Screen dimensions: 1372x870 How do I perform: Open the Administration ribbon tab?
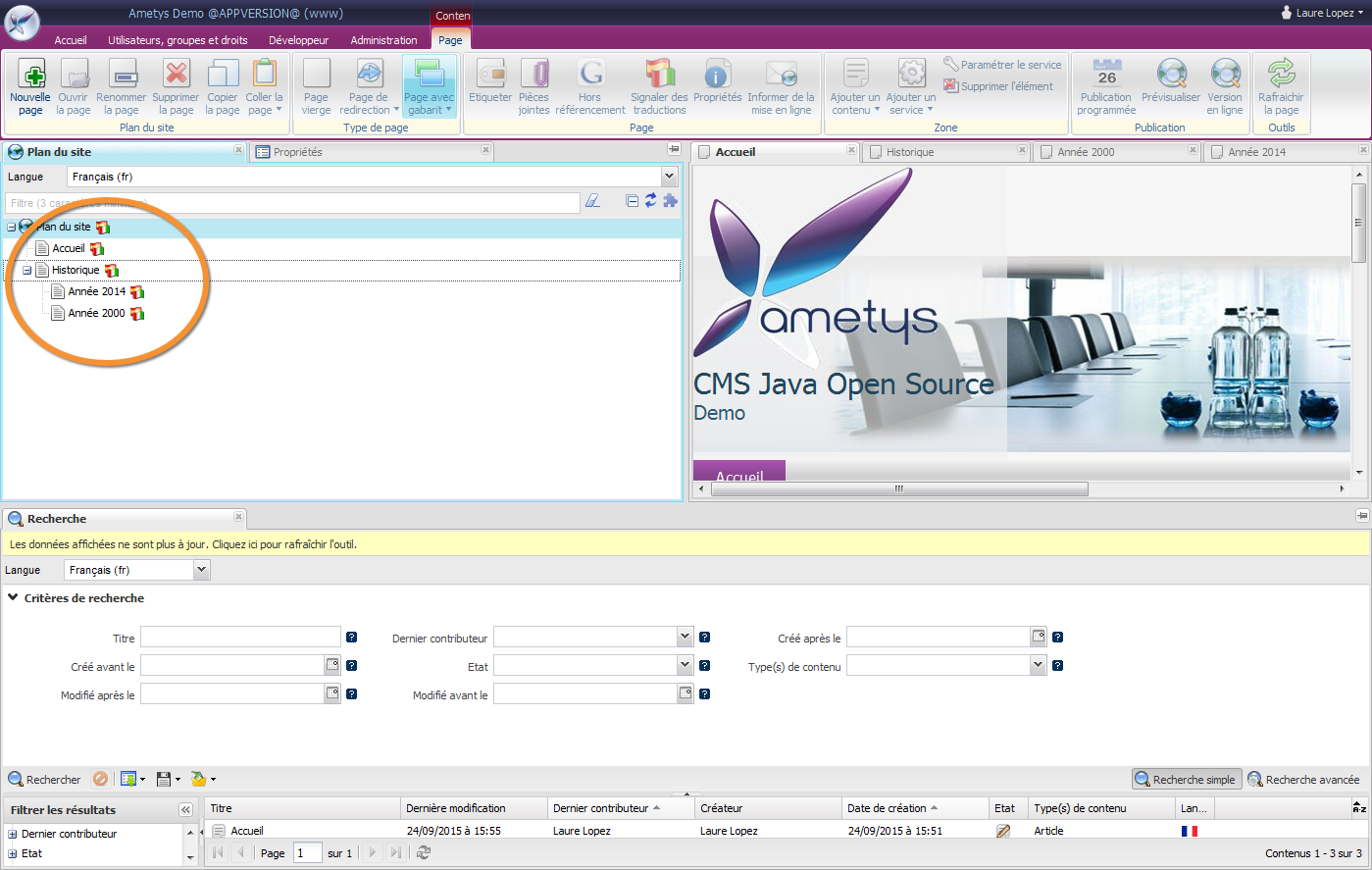tap(383, 40)
